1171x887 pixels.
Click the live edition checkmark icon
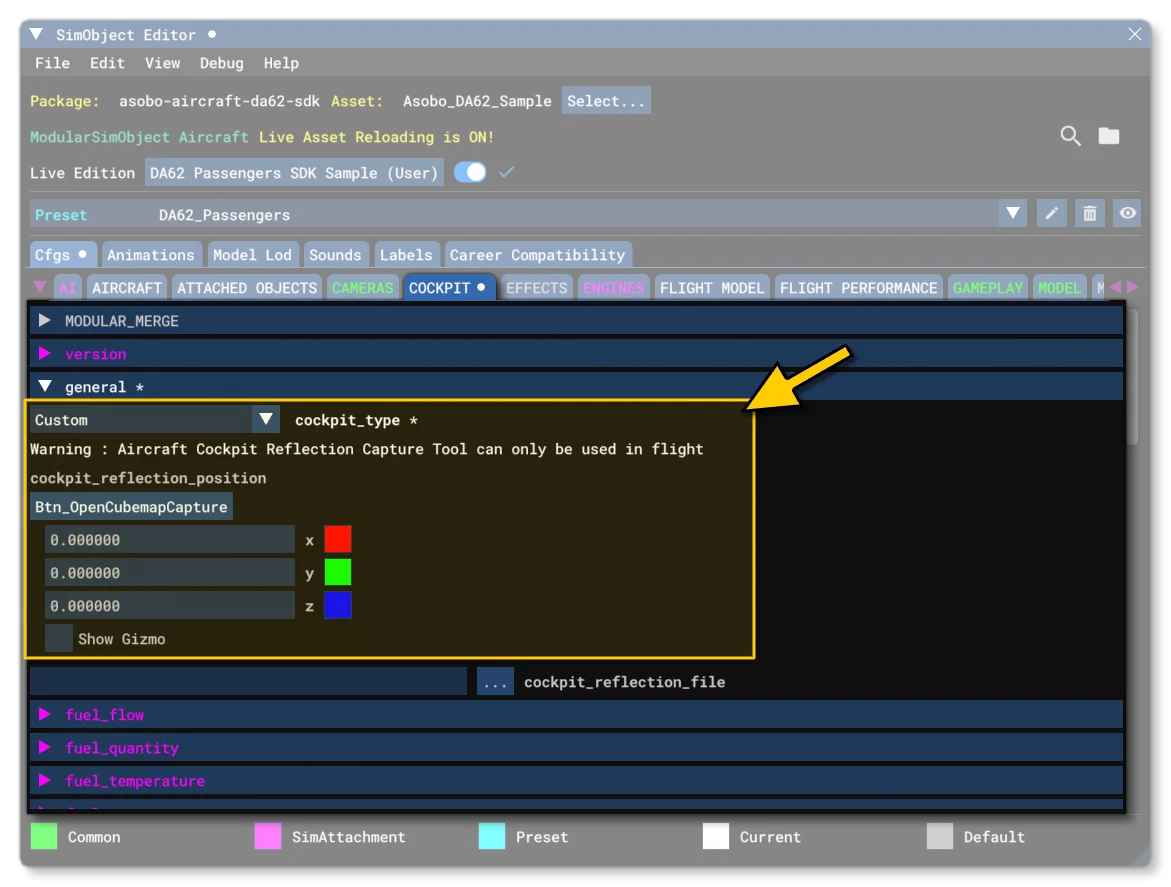tap(506, 172)
